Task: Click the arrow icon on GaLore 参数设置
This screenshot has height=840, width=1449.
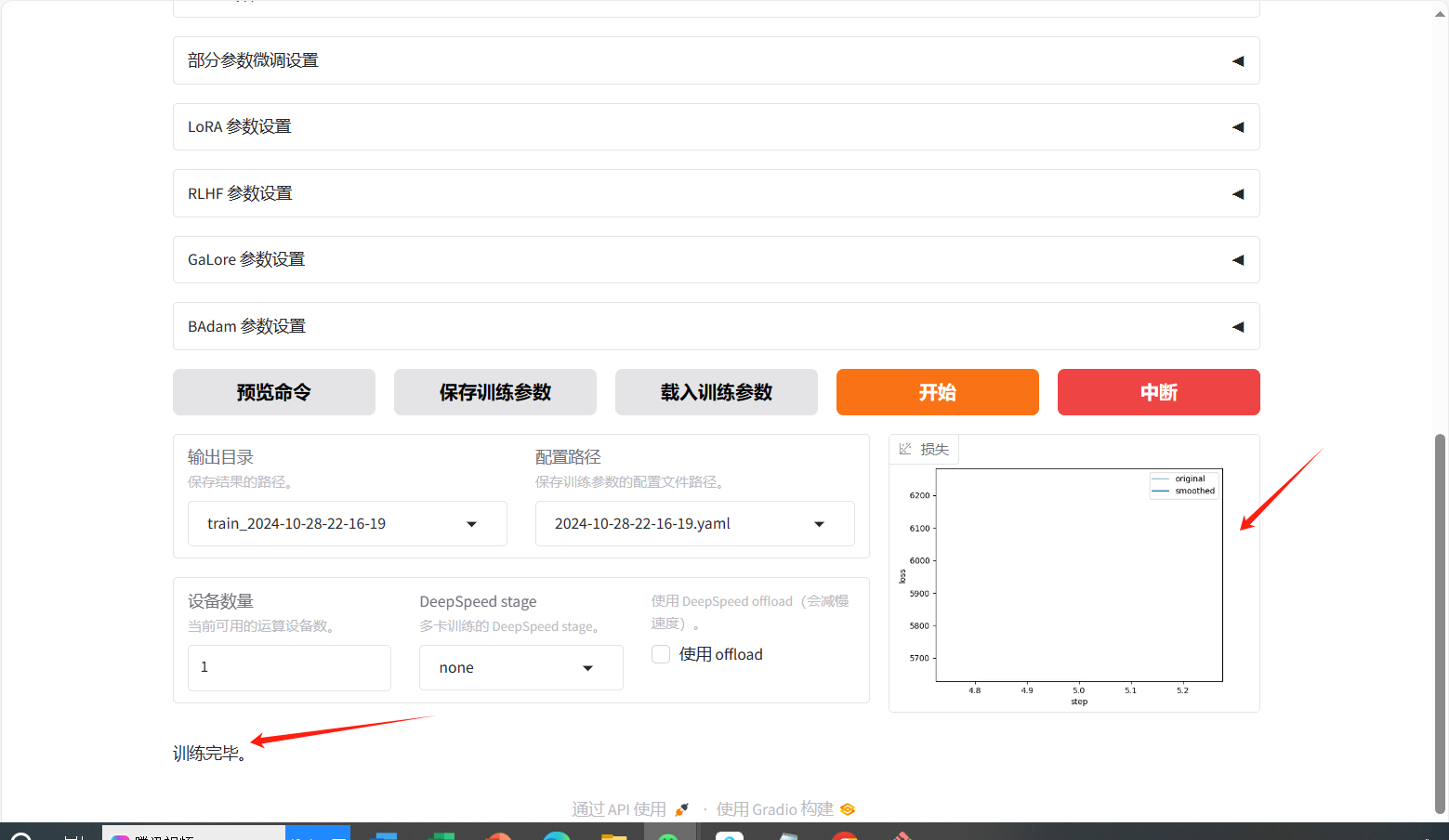Action: (1237, 260)
